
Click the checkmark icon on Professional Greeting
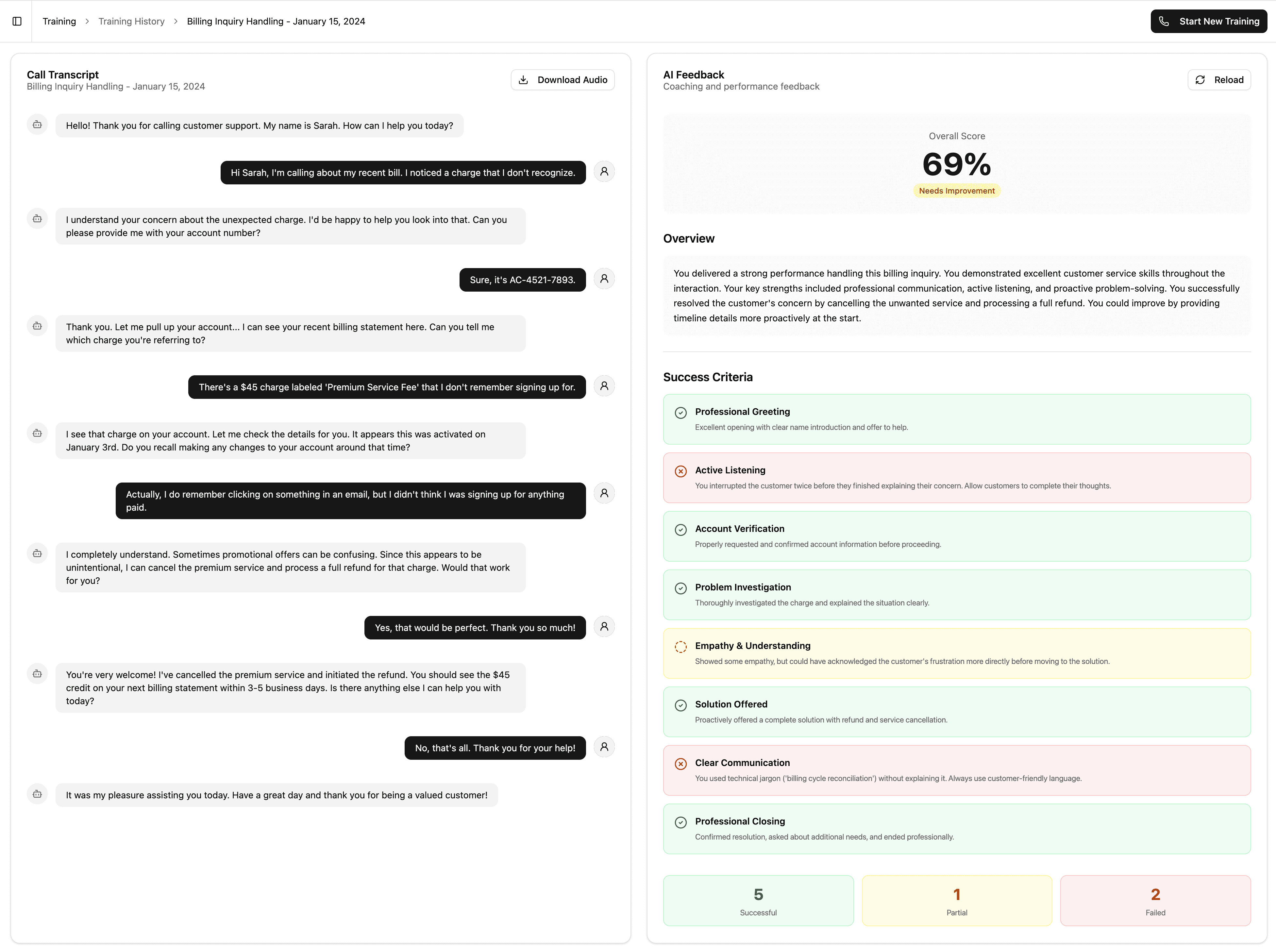point(680,413)
